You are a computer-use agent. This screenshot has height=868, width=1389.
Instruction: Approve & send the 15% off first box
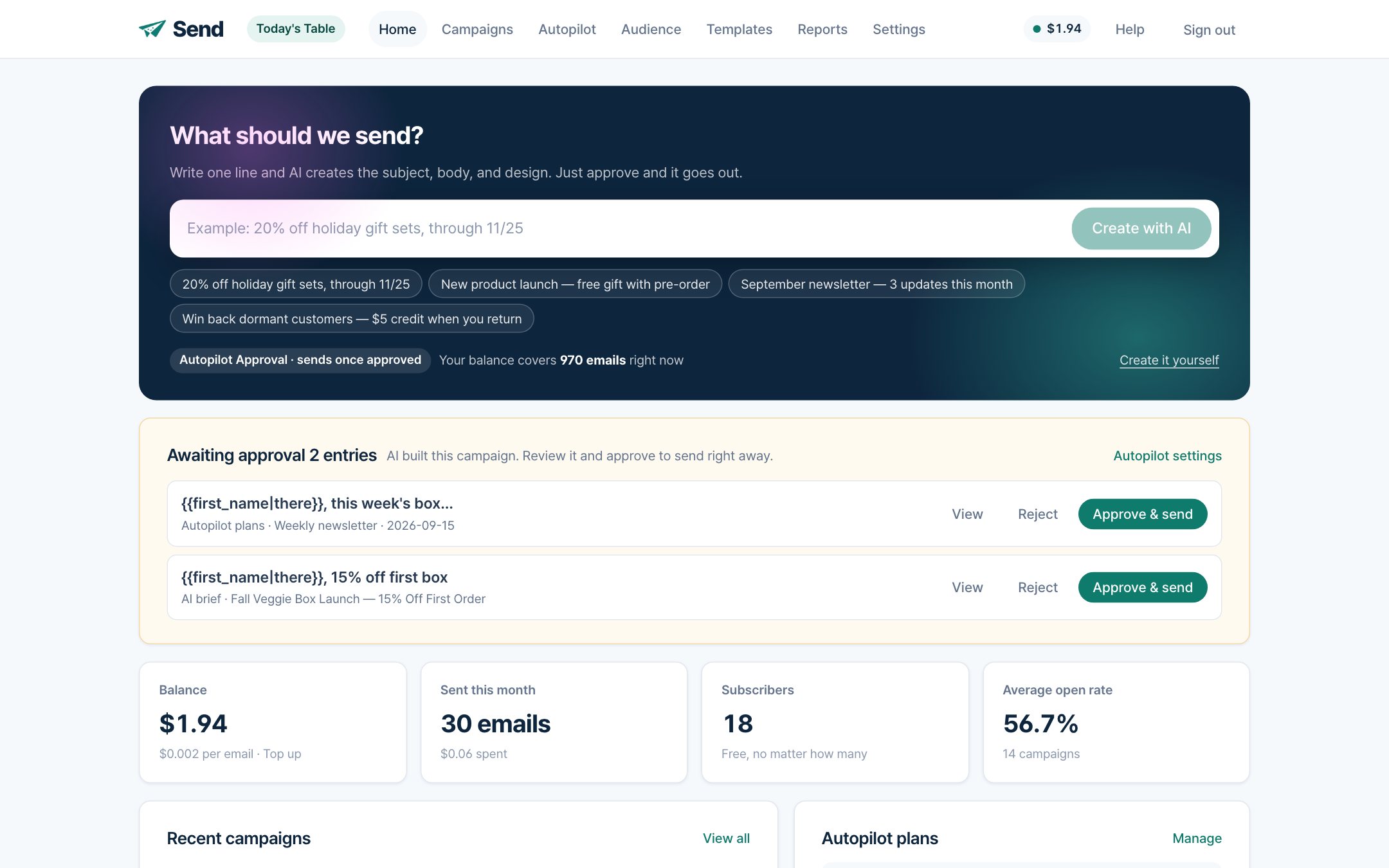(1143, 588)
